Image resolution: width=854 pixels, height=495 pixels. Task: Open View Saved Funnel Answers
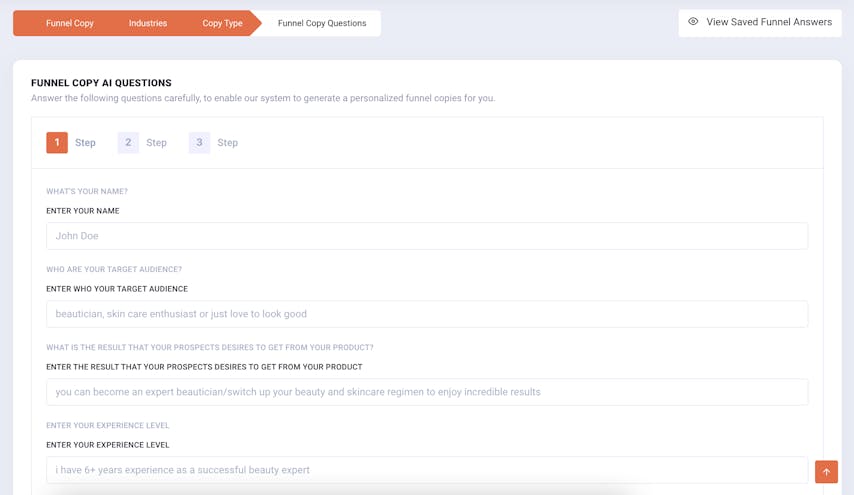click(768, 22)
